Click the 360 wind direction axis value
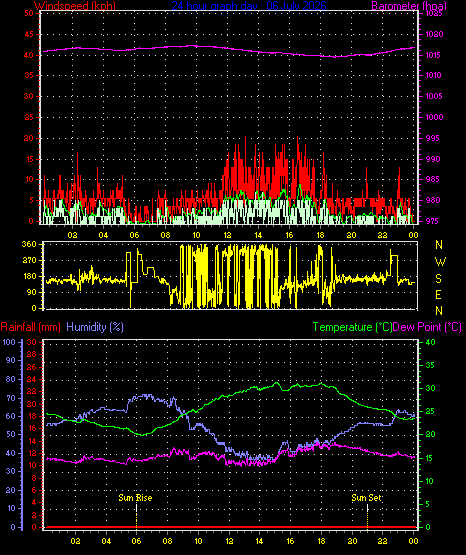This screenshot has width=466, height=555. (29, 244)
